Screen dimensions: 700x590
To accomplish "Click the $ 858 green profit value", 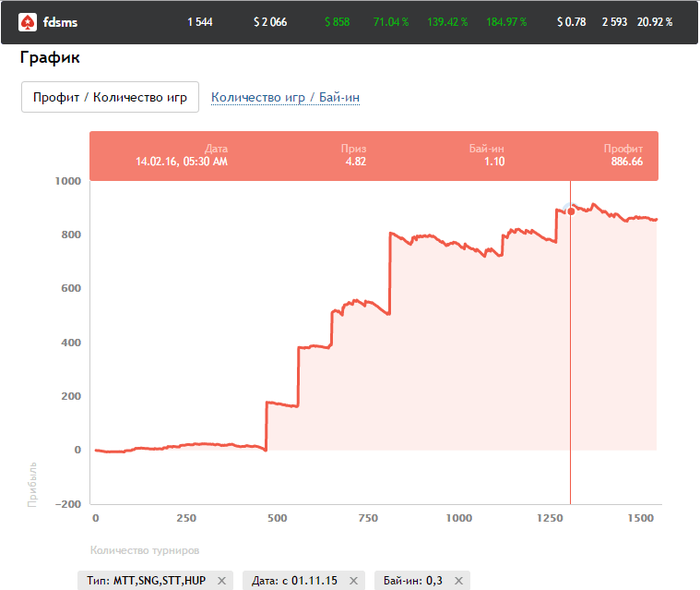I will tap(337, 22).
